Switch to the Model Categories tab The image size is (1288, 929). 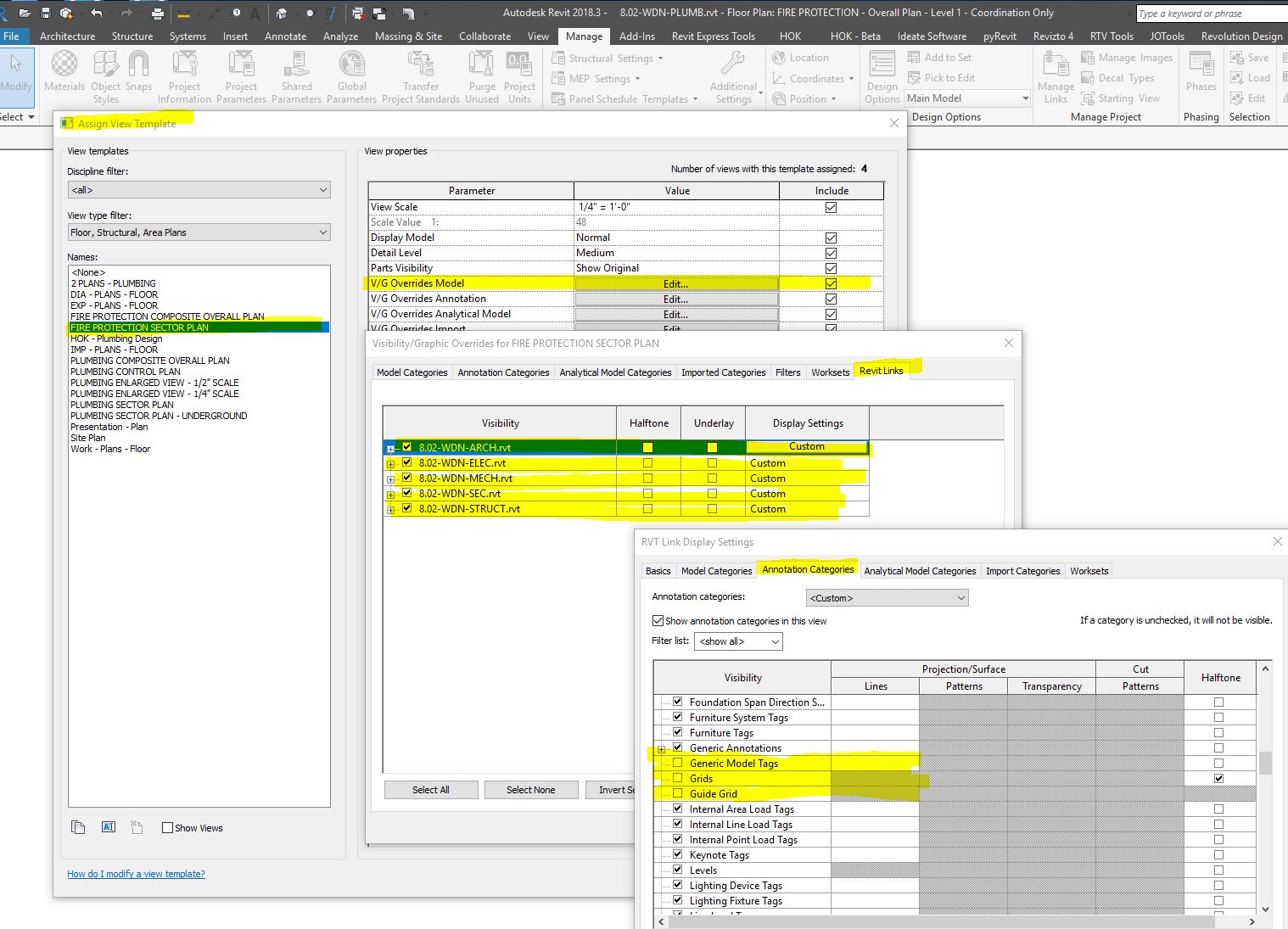point(412,372)
